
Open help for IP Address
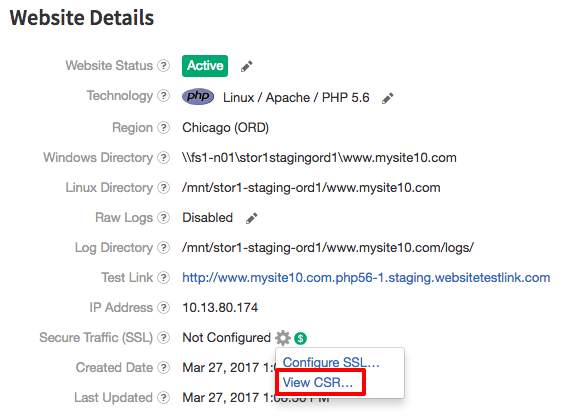pyautogui.click(x=164, y=308)
